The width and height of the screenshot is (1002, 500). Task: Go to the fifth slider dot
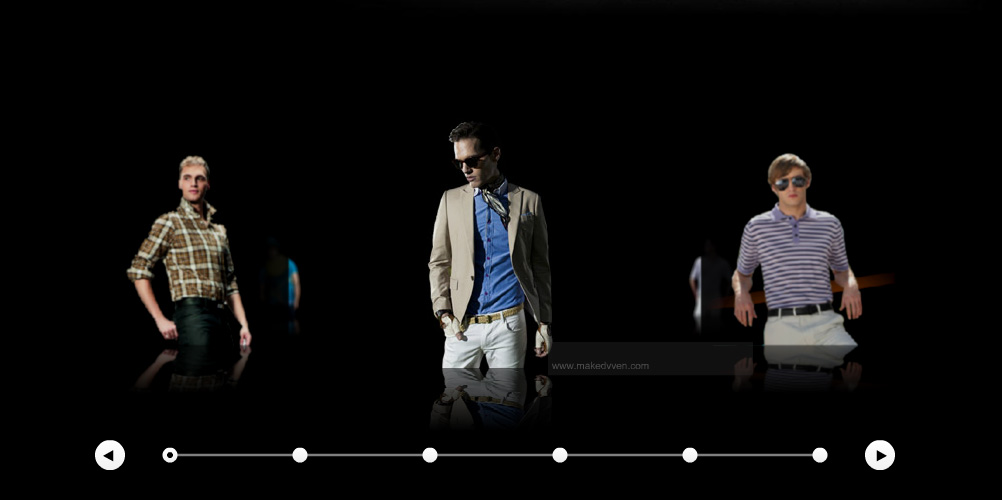point(690,455)
